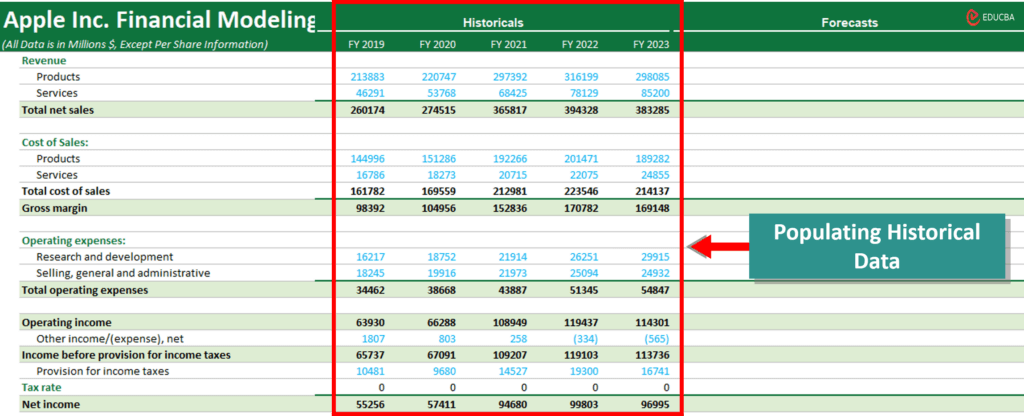This screenshot has width=1024, height=416.
Task: Click the Gross margin row label
Action: (54, 208)
